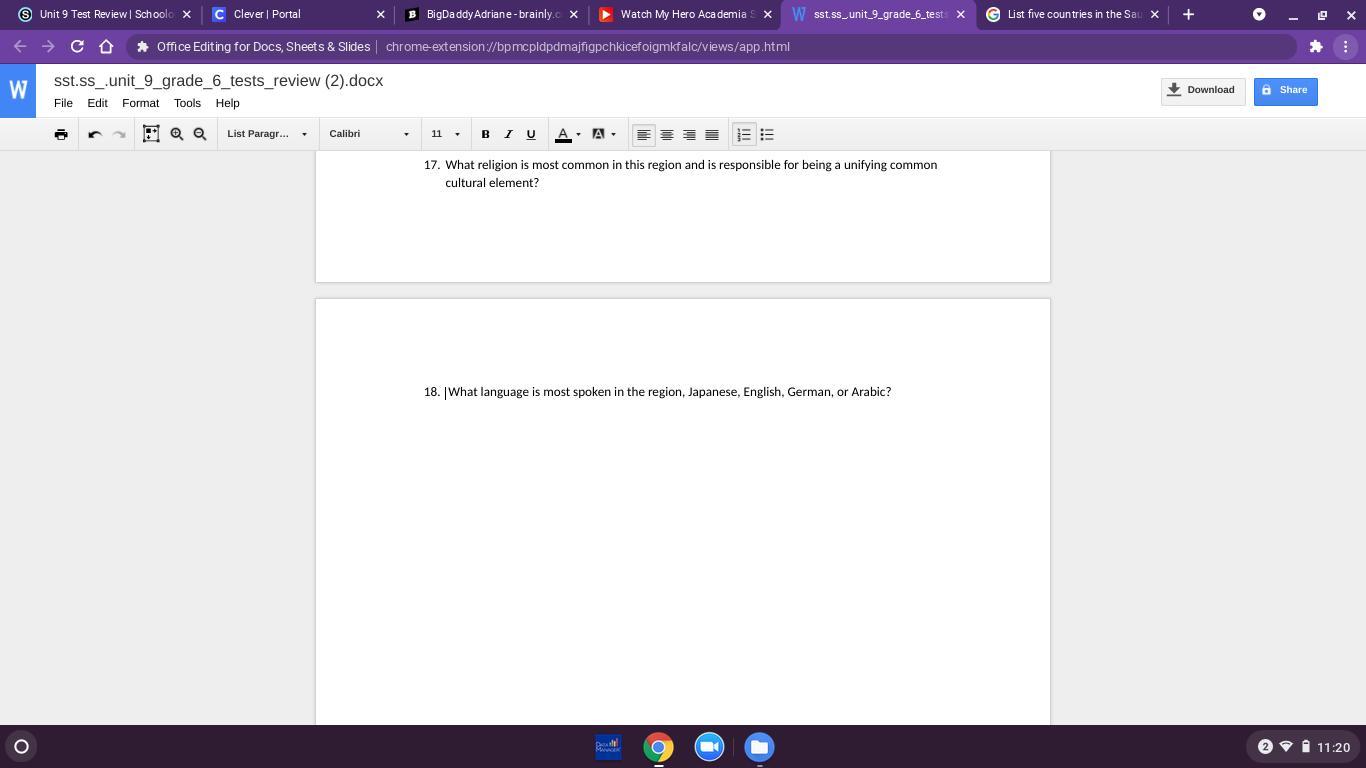Undo the last edit
Image resolution: width=1366 pixels, height=768 pixels.
[95, 134]
